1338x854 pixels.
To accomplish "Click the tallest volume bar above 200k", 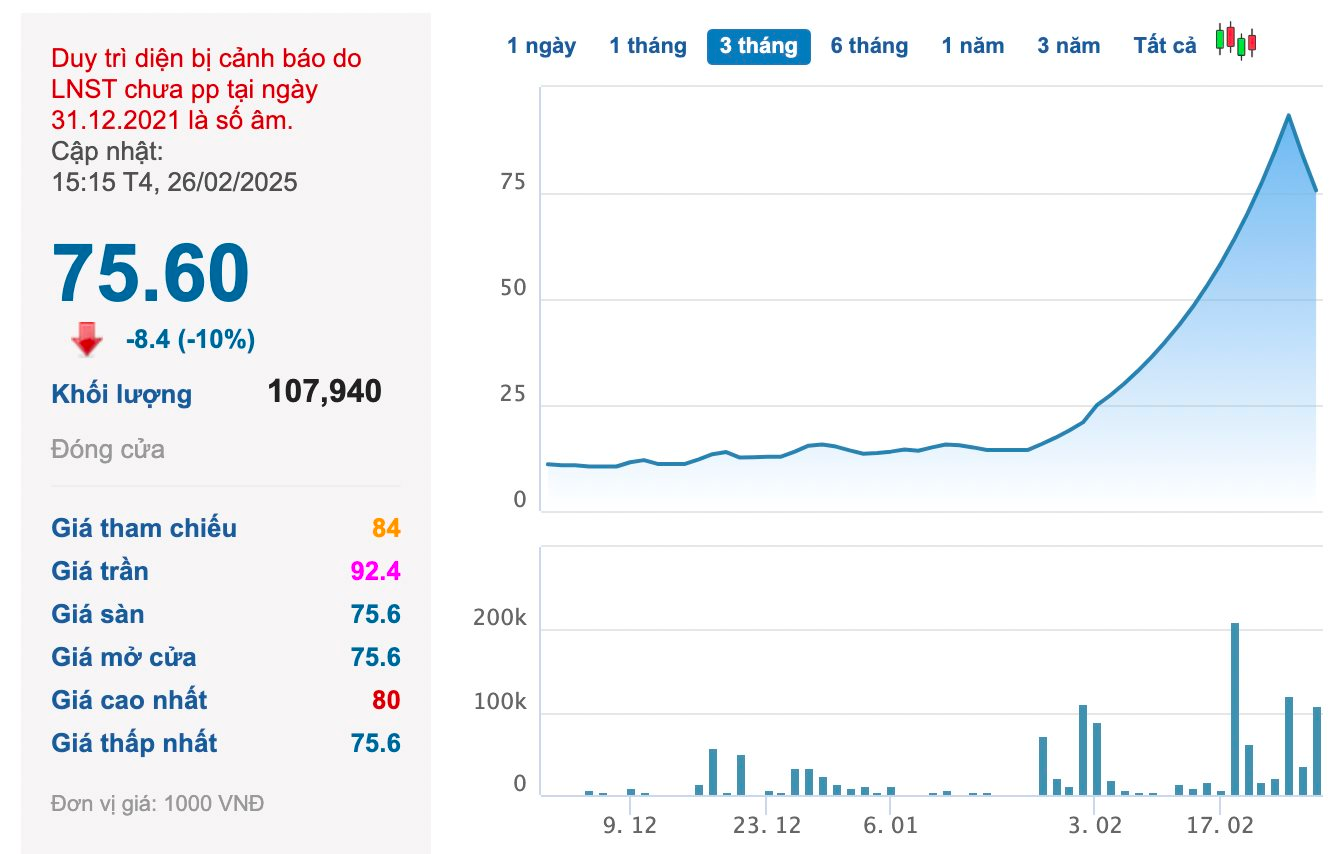I will (x=1235, y=709).
